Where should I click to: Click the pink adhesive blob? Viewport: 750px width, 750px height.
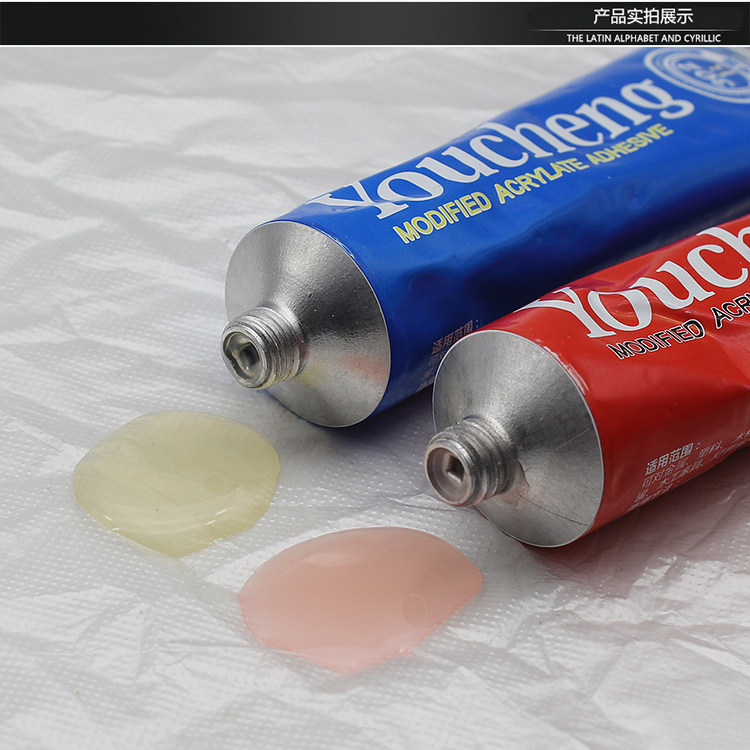point(360,599)
